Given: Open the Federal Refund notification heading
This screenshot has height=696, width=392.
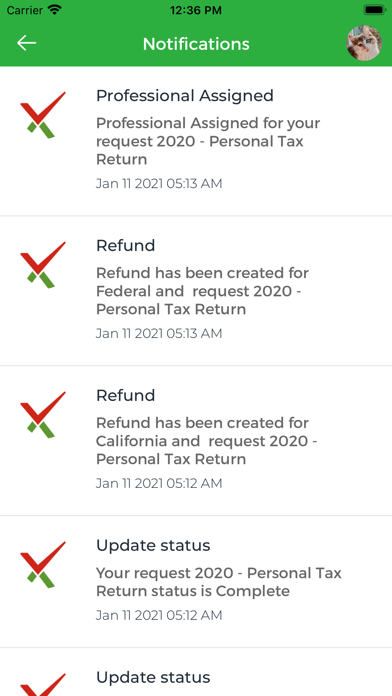Looking at the screenshot, I should pos(126,245).
